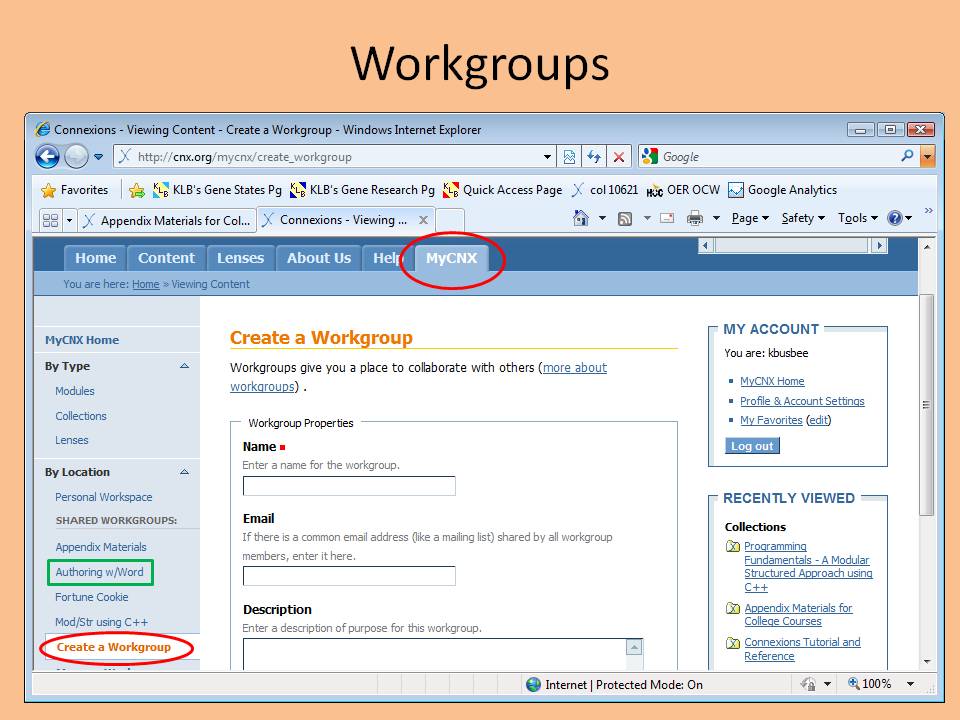Screen dimensions: 960x720
Task: Open the KLB's Gene Research Pg favorite
Action: coord(362,190)
